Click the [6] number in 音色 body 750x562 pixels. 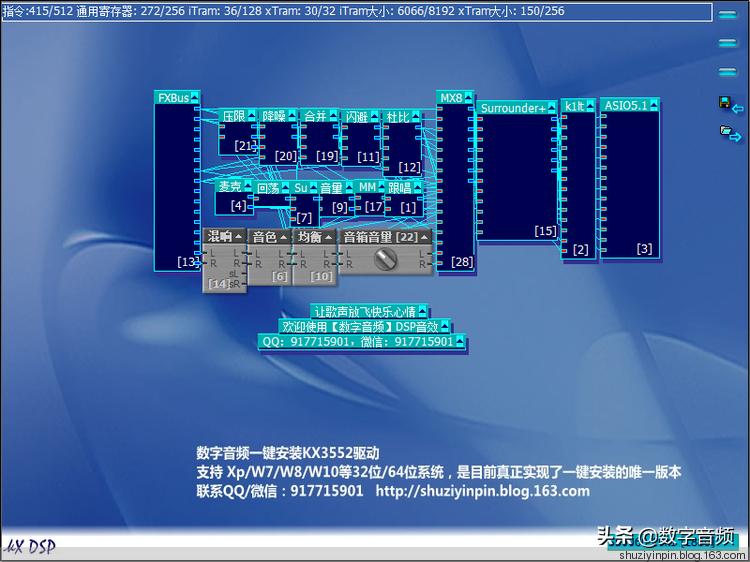click(280, 276)
